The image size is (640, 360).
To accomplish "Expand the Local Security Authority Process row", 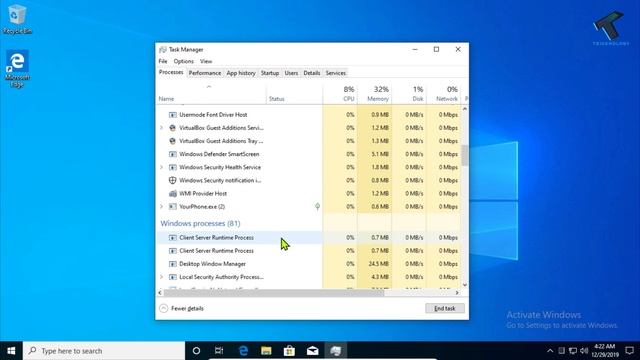I will click(x=161, y=277).
